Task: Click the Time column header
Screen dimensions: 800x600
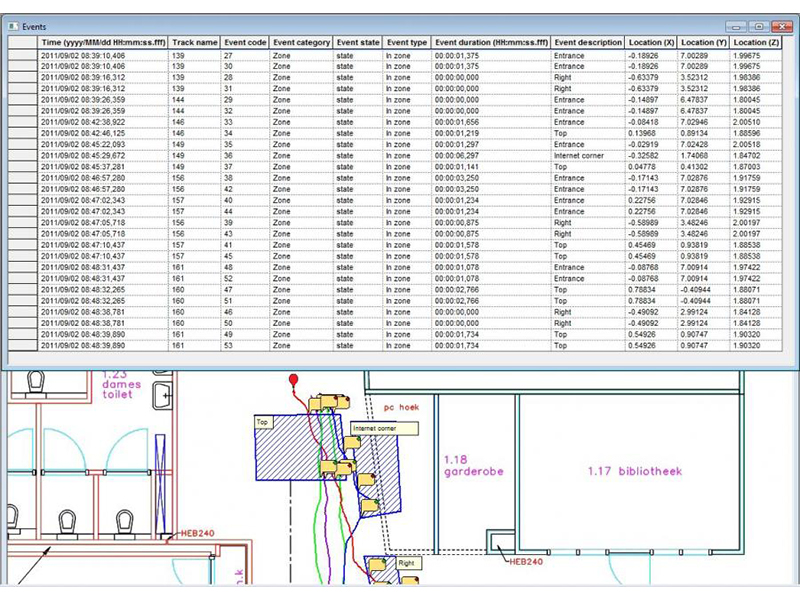Action: click(103, 43)
